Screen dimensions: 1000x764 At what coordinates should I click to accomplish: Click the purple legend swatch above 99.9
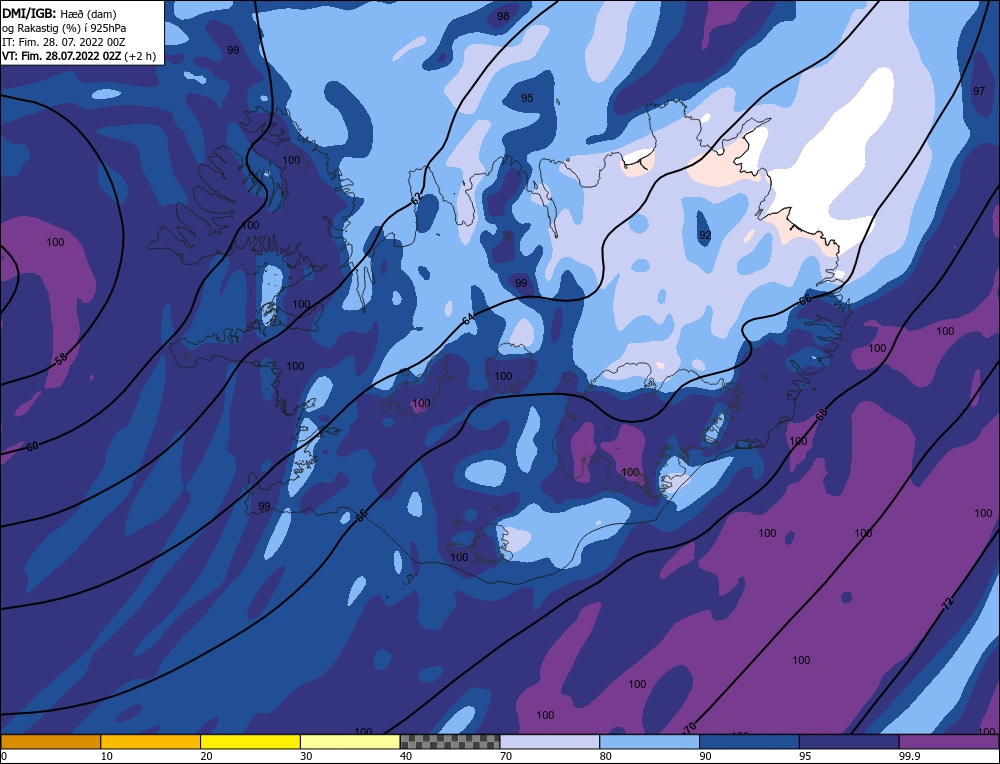(x=949, y=742)
